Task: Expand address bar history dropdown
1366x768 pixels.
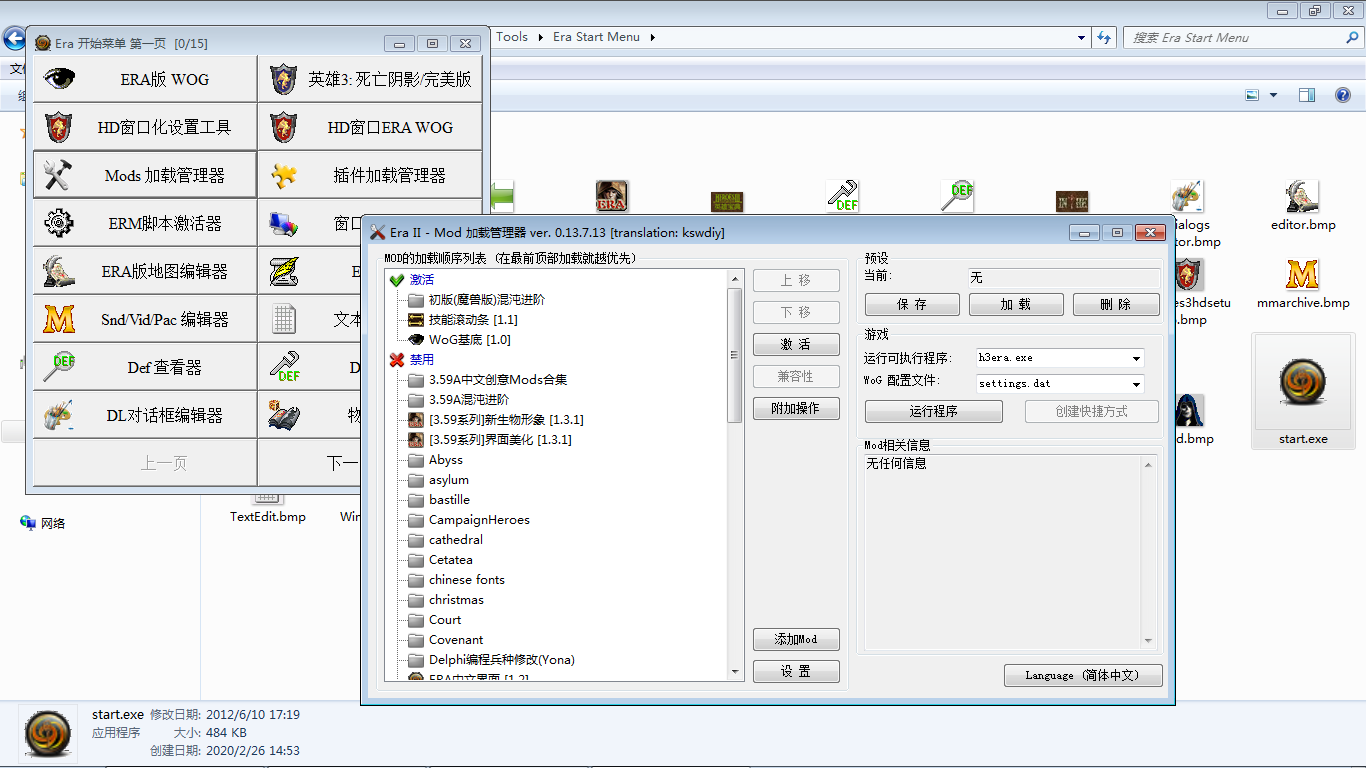Action: 1082,37
